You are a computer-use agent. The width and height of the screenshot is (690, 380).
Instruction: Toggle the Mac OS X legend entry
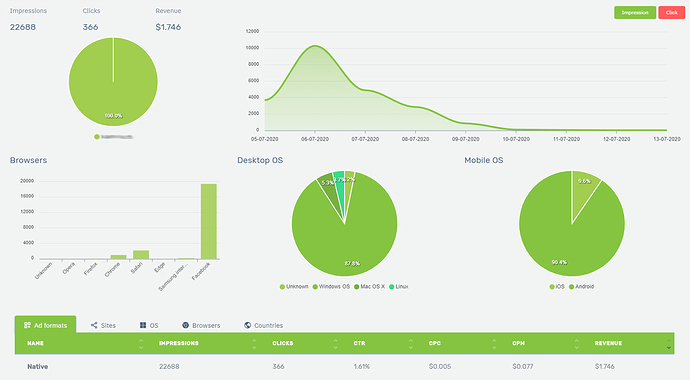tap(369, 286)
